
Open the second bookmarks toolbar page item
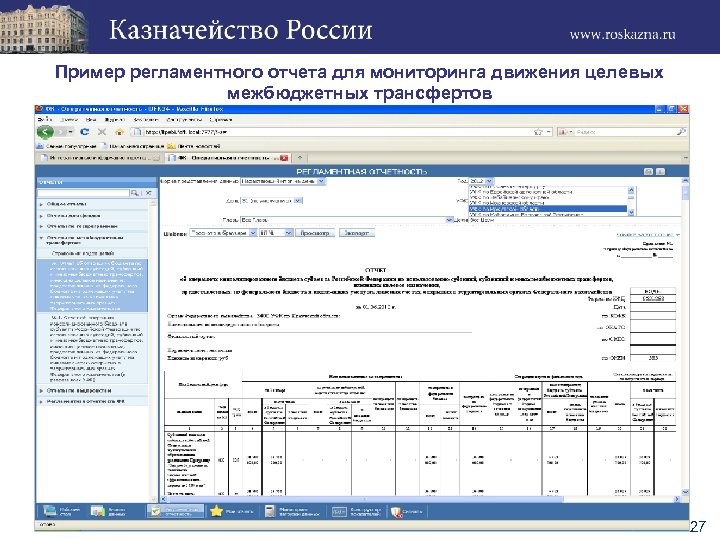pyautogui.click(x=132, y=146)
